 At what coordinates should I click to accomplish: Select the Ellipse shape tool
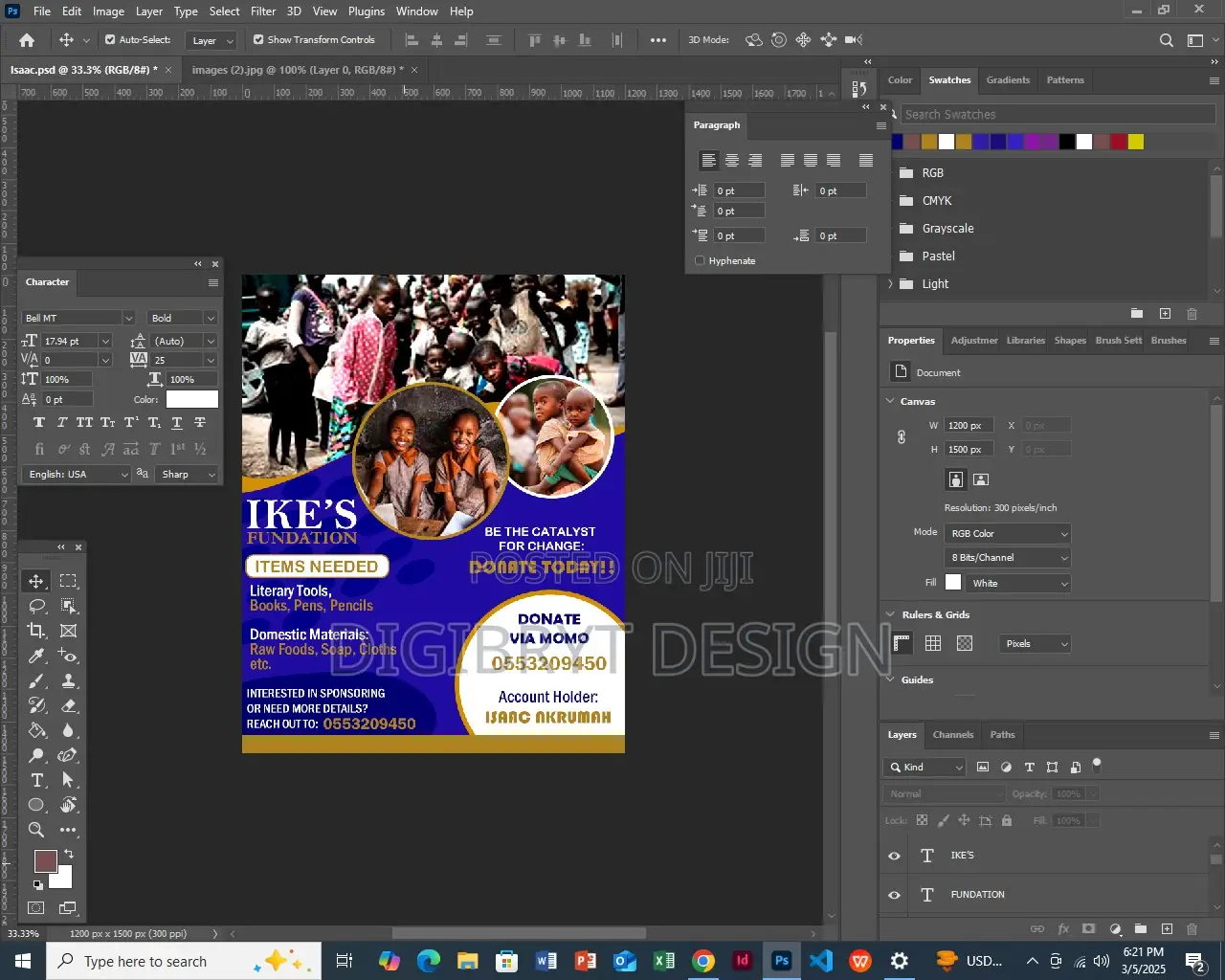36,805
